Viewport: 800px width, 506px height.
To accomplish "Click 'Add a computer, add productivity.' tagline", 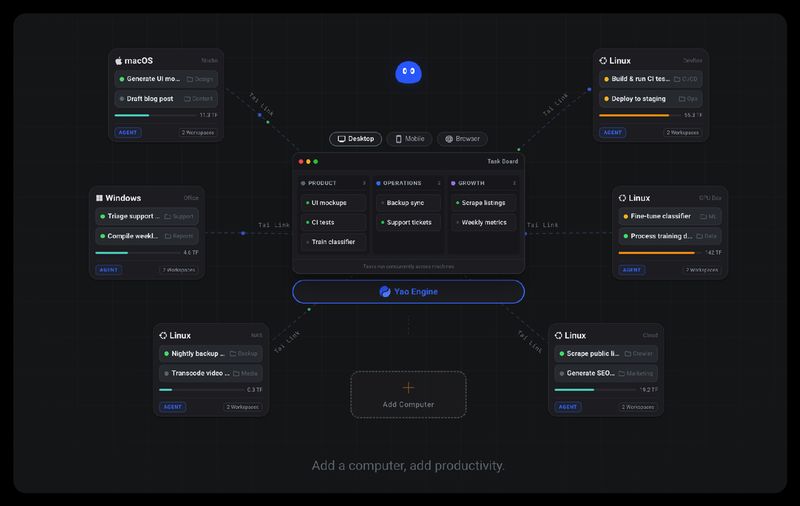I will (408, 465).
